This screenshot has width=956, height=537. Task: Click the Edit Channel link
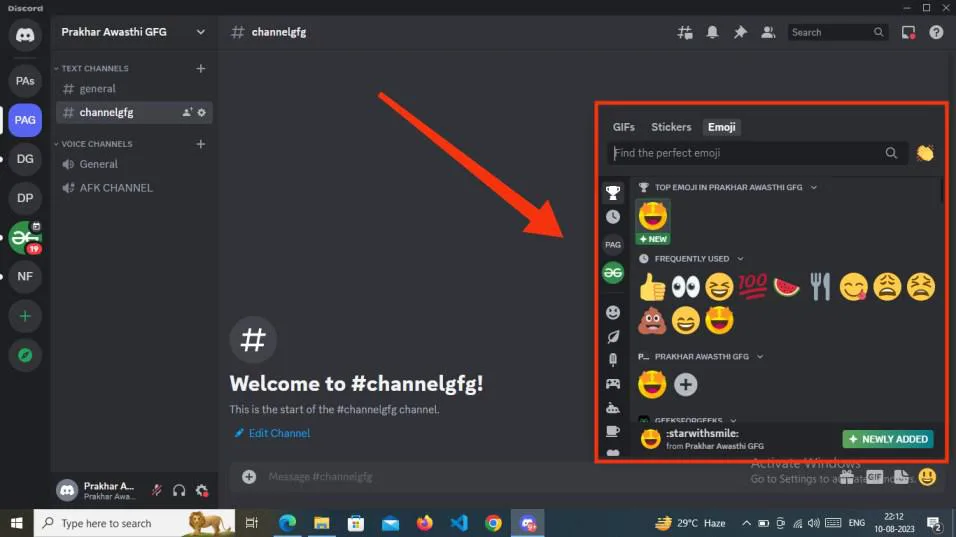273,433
